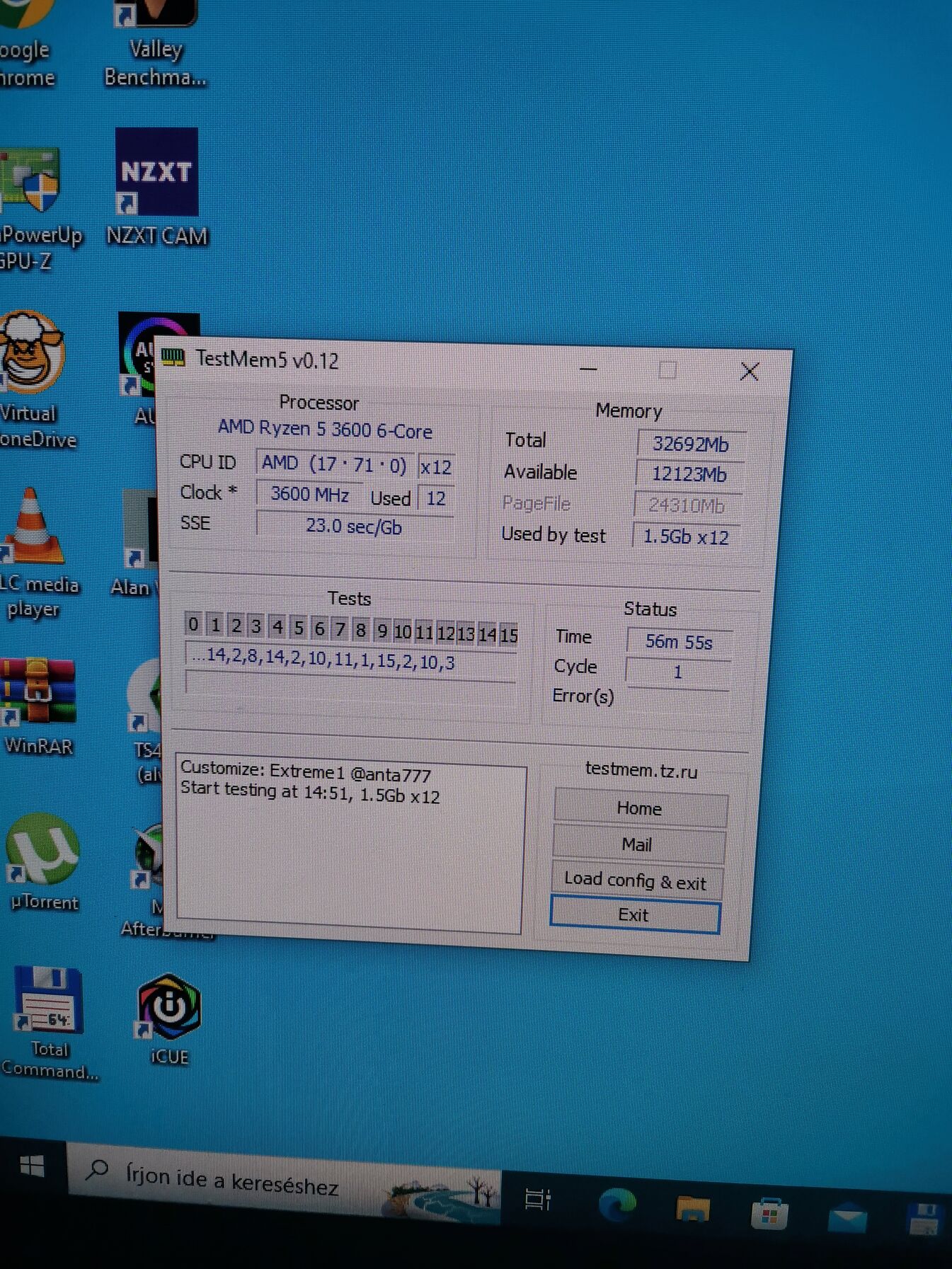
Task: Click the 3600 MHz clock value
Action: click(x=309, y=493)
